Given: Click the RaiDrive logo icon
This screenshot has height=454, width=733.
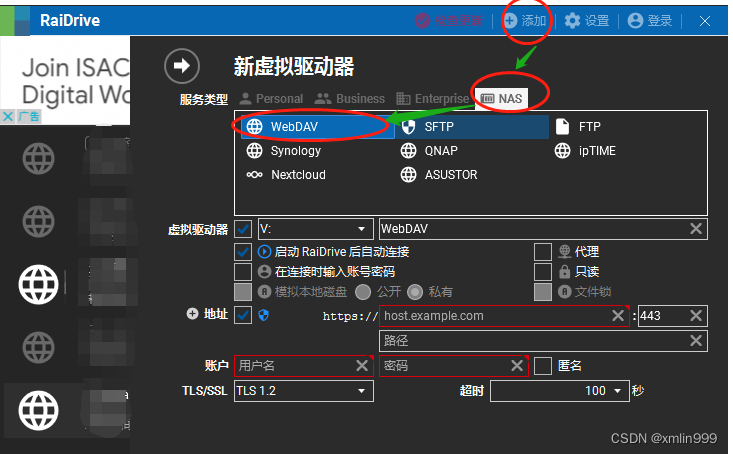Looking at the screenshot, I should tap(15, 21).
